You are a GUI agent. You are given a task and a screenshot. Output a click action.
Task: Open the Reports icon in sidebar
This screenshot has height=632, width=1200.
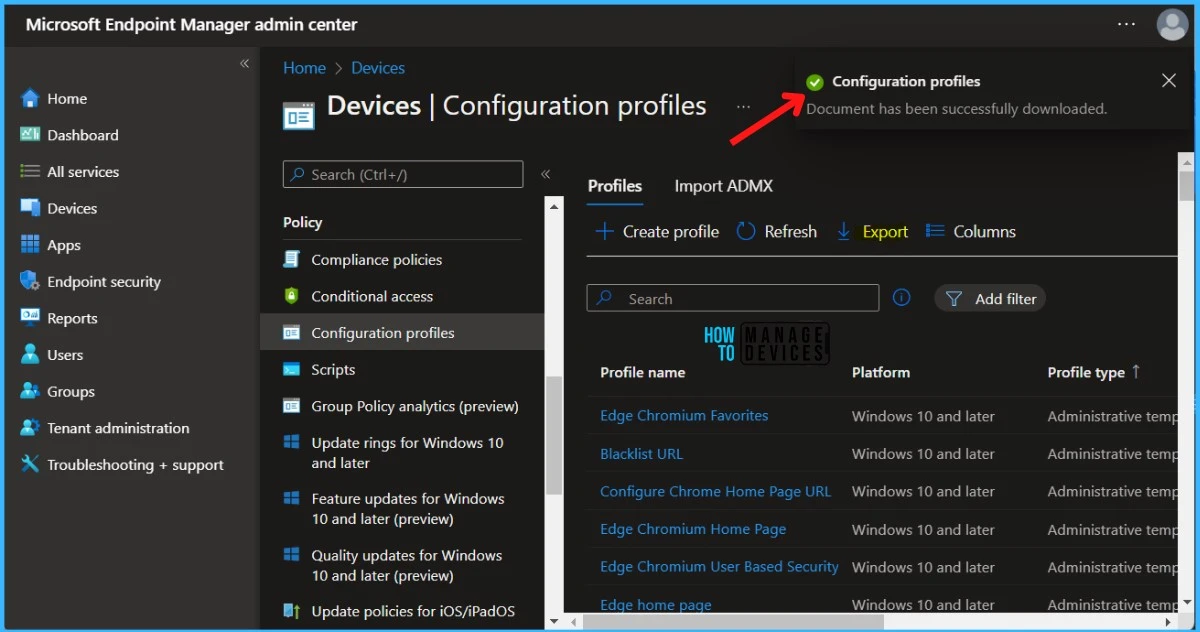[30, 318]
